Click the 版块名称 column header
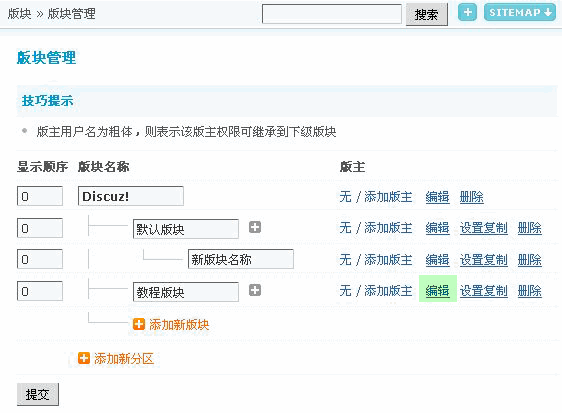The width and height of the screenshot is (562, 413). (x=104, y=167)
